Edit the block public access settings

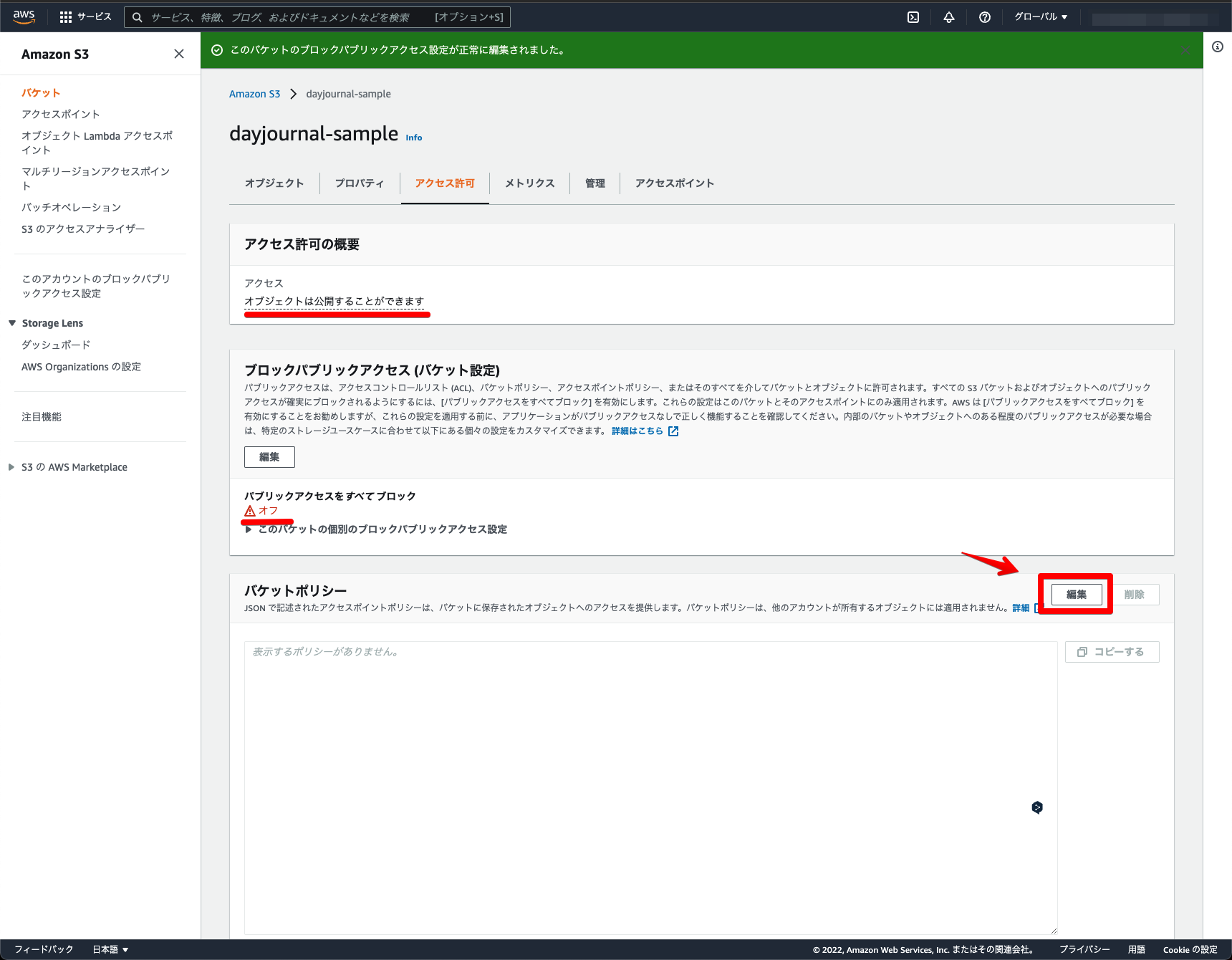coord(269,457)
